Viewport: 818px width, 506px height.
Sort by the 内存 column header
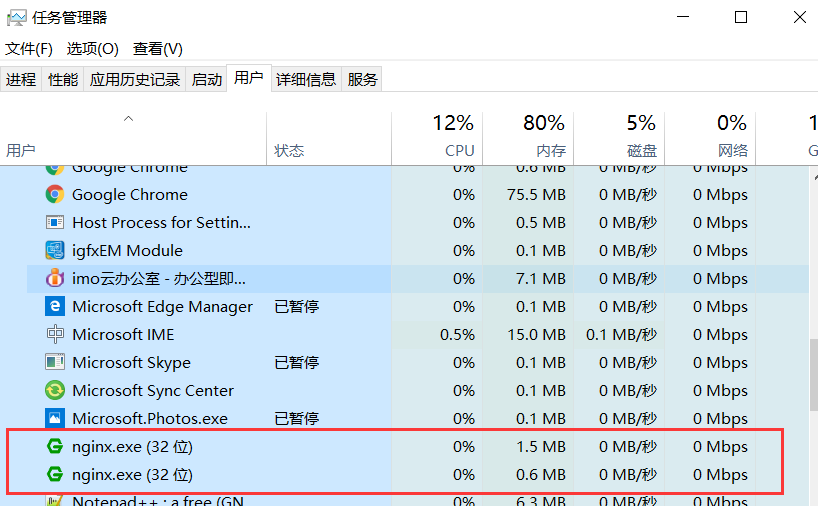(x=527, y=139)
